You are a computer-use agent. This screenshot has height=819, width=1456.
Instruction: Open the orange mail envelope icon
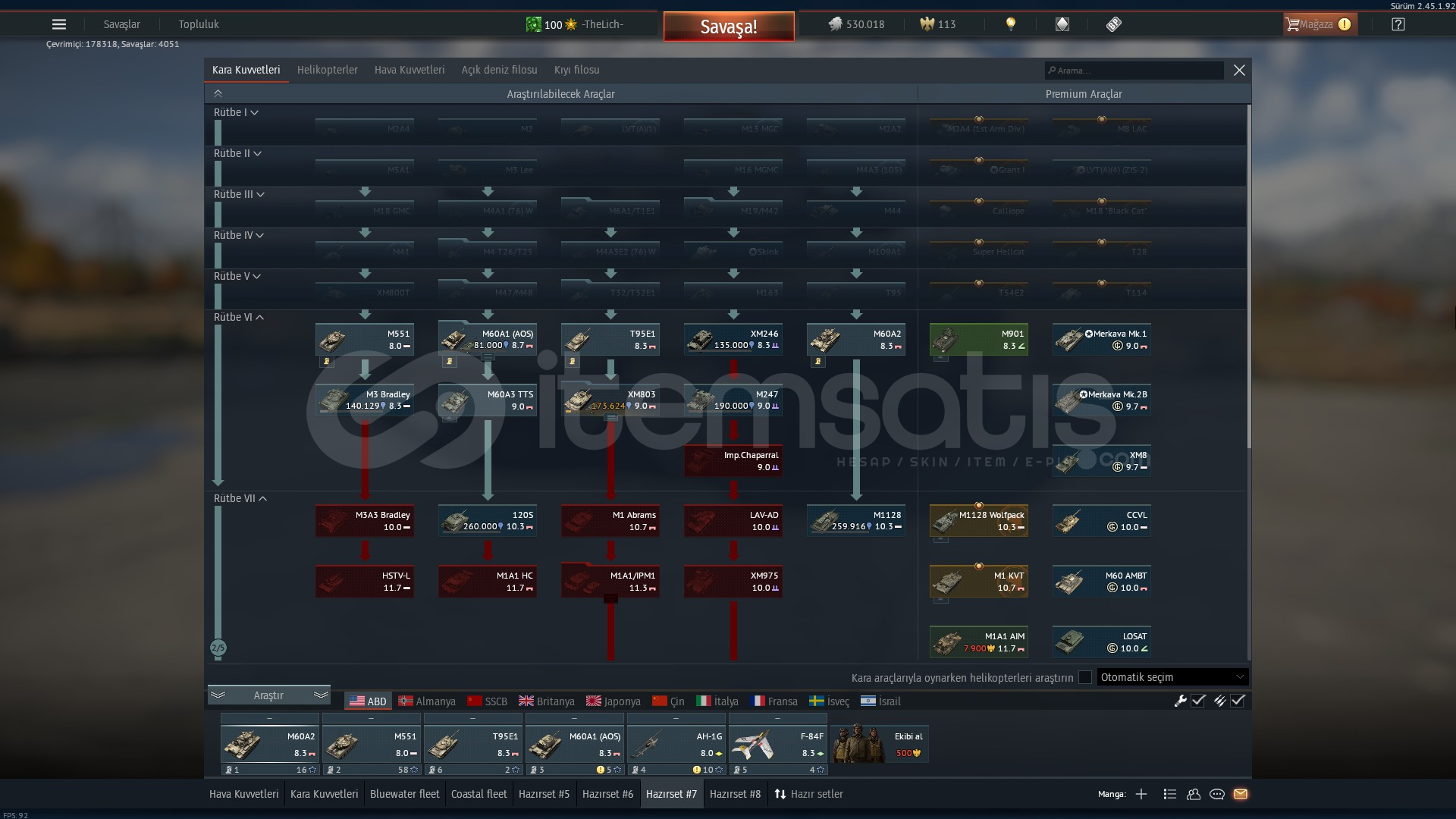pyautogui.click(x=1241, y=794)
